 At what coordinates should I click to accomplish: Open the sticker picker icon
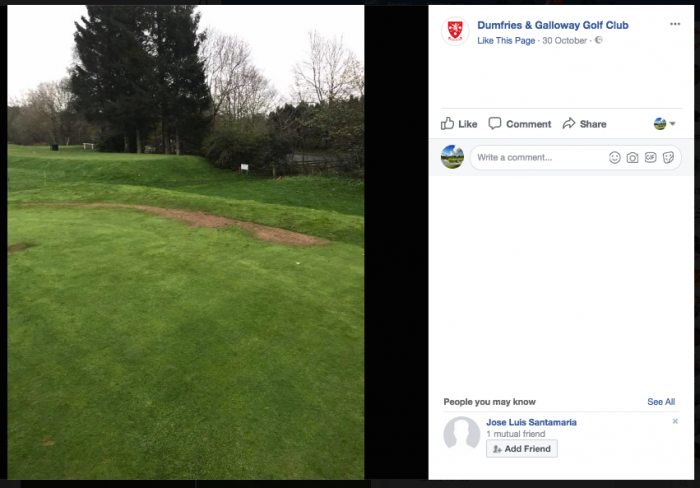(668, 158)
